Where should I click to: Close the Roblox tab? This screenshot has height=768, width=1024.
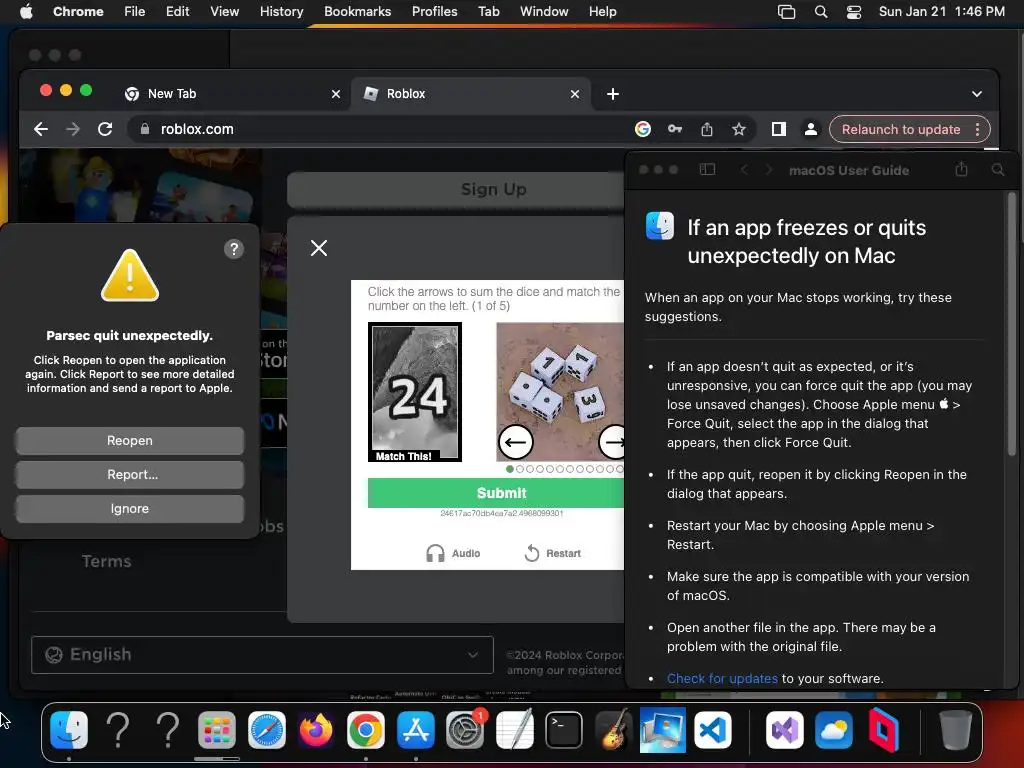tap(575, 94)
